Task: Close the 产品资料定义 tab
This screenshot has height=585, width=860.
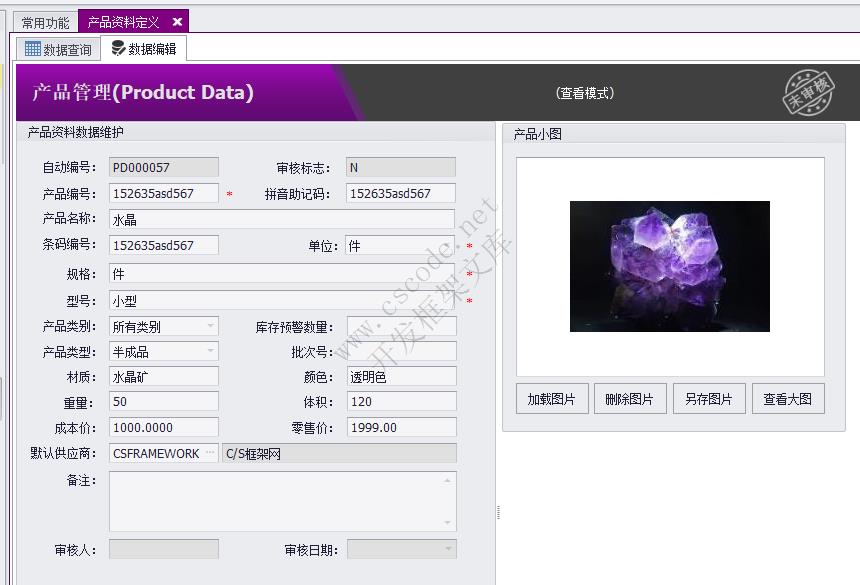Action: [x=176, y=19]
